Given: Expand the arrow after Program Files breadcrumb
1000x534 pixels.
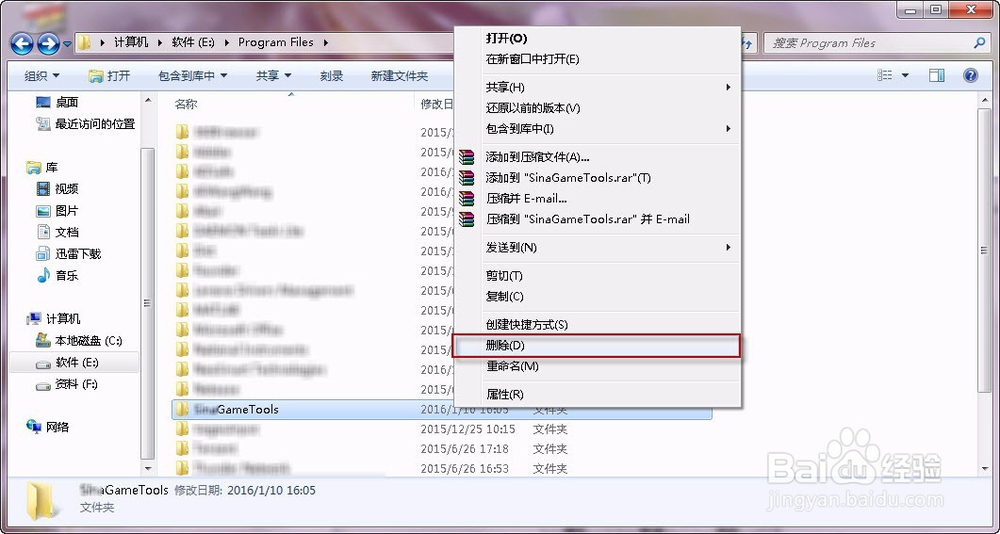Looking at the screenshot, I should (x=325, y=43).
